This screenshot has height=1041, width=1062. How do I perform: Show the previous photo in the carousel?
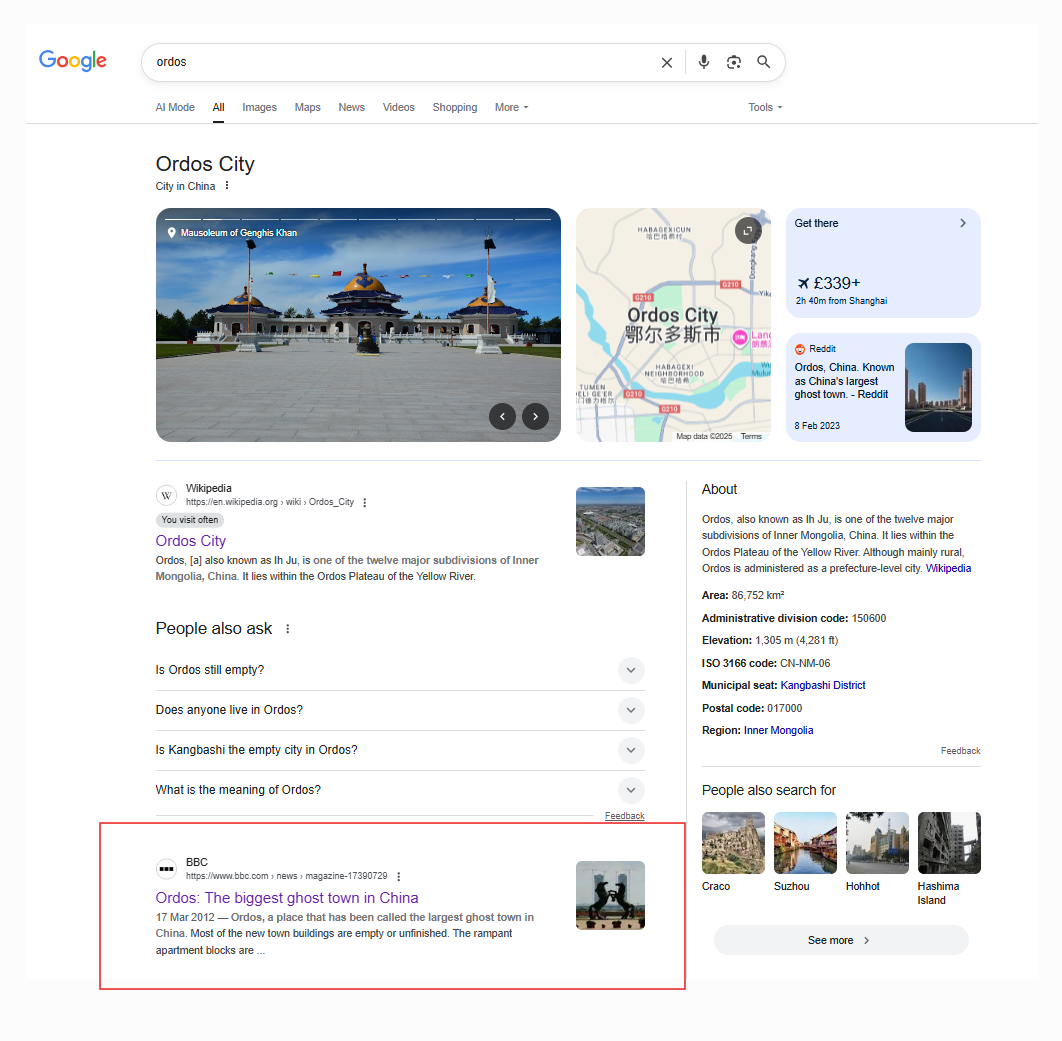pos(503,417)
